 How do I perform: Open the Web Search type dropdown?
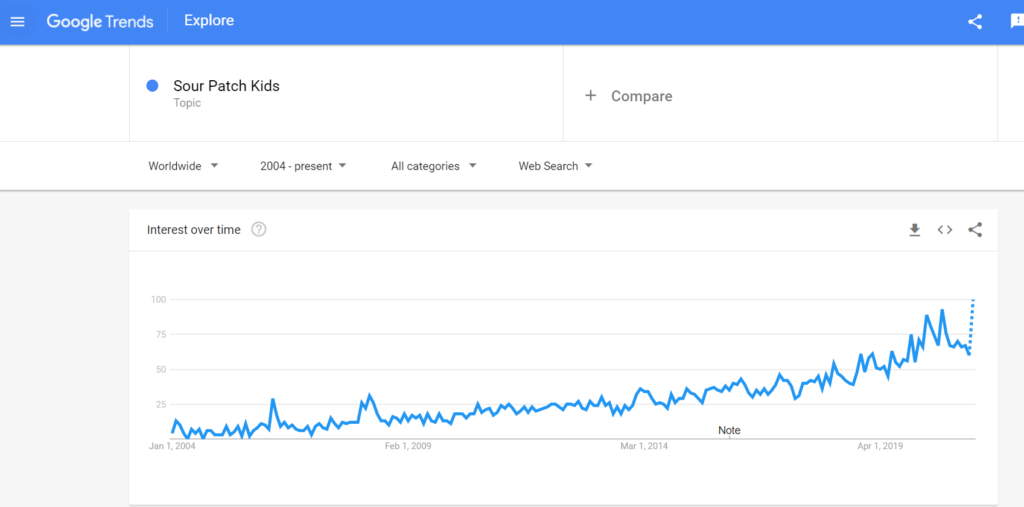click(x=556, y=166)
